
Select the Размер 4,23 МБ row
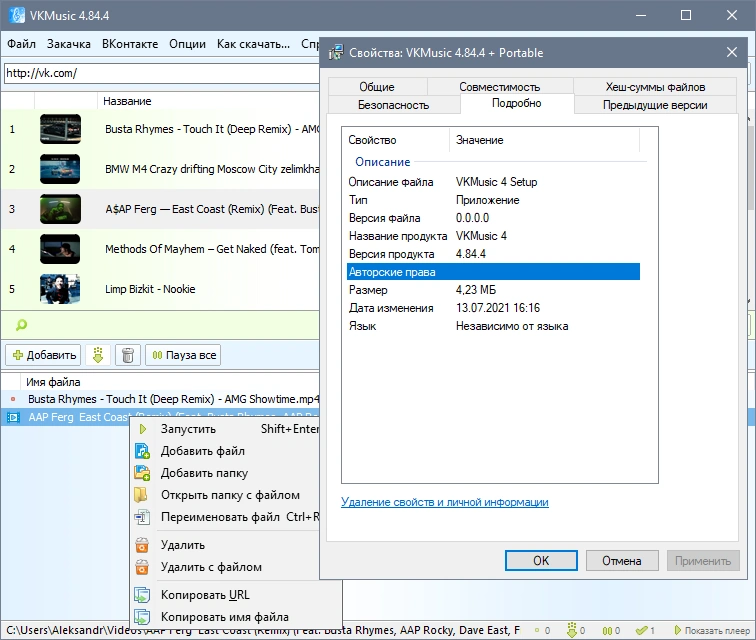(x=493, y=290)
